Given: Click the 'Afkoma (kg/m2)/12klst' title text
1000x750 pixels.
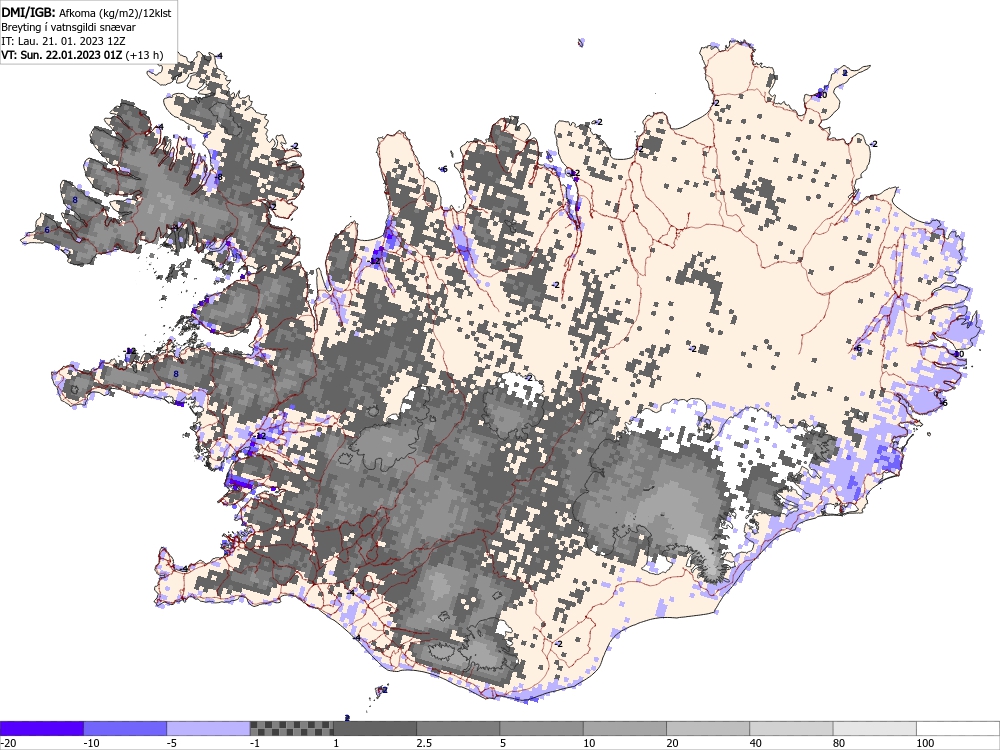Looking at the screenshot, I should [x=115, y=13].
